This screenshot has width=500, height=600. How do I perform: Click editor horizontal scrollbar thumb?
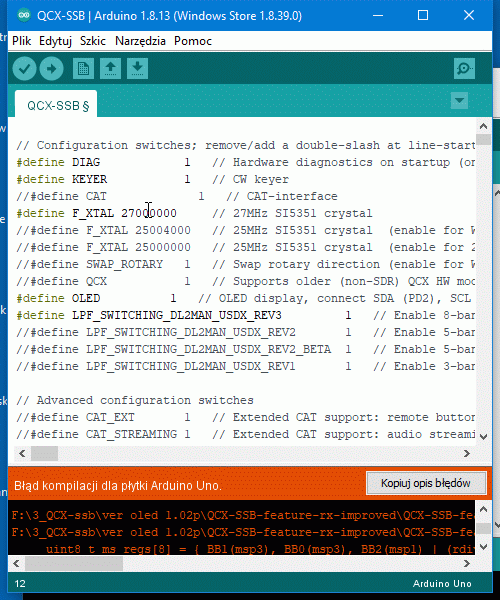44,453
